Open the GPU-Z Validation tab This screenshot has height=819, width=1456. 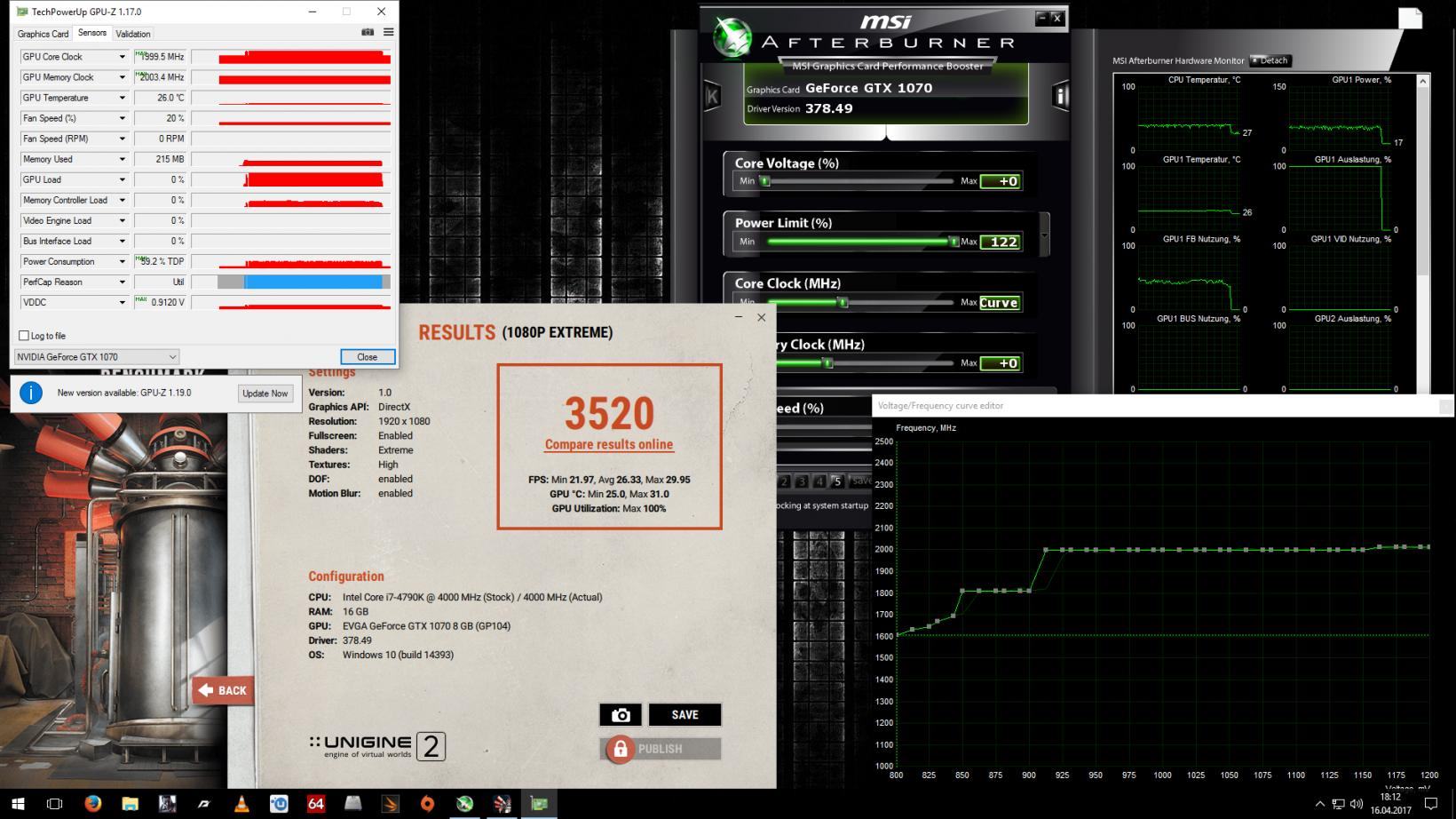(x=133, y=34)
